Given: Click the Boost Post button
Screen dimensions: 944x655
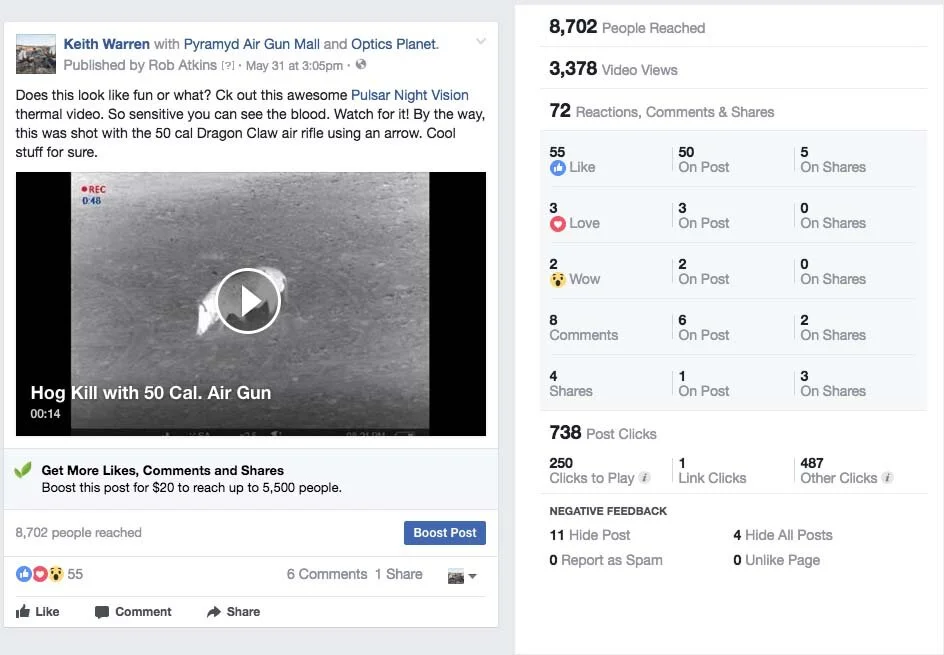Looking at the screenshot, I should click(x=444, y=533).
